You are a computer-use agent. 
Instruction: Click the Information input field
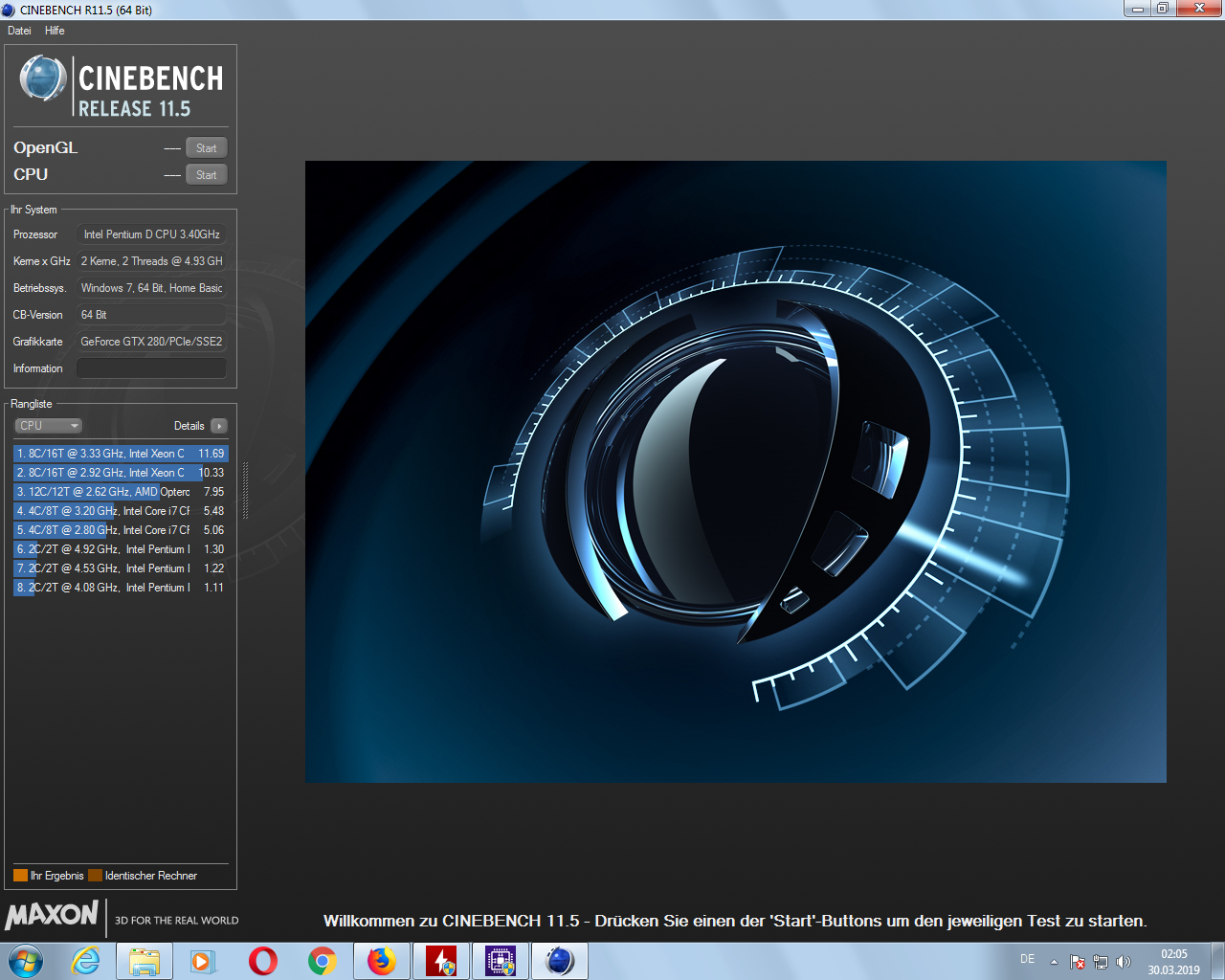[151, 368]
